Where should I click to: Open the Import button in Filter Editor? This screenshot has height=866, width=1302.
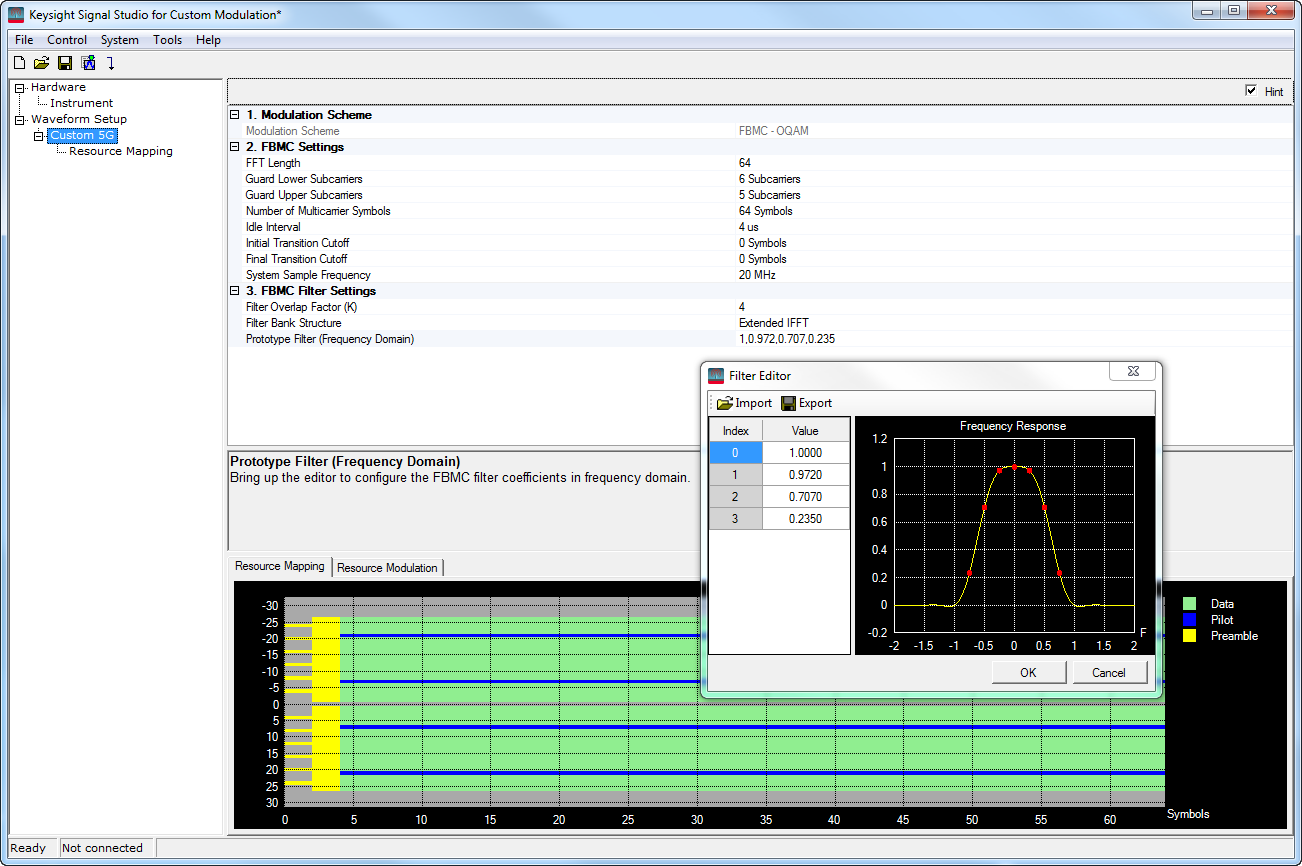tap(743, 402)
